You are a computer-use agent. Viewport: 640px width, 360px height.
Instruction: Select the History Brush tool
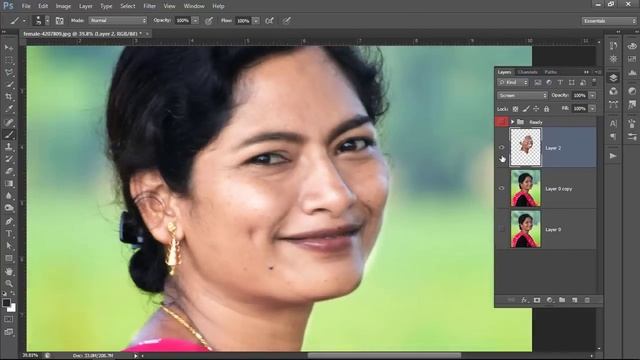[x=9, y=159]
